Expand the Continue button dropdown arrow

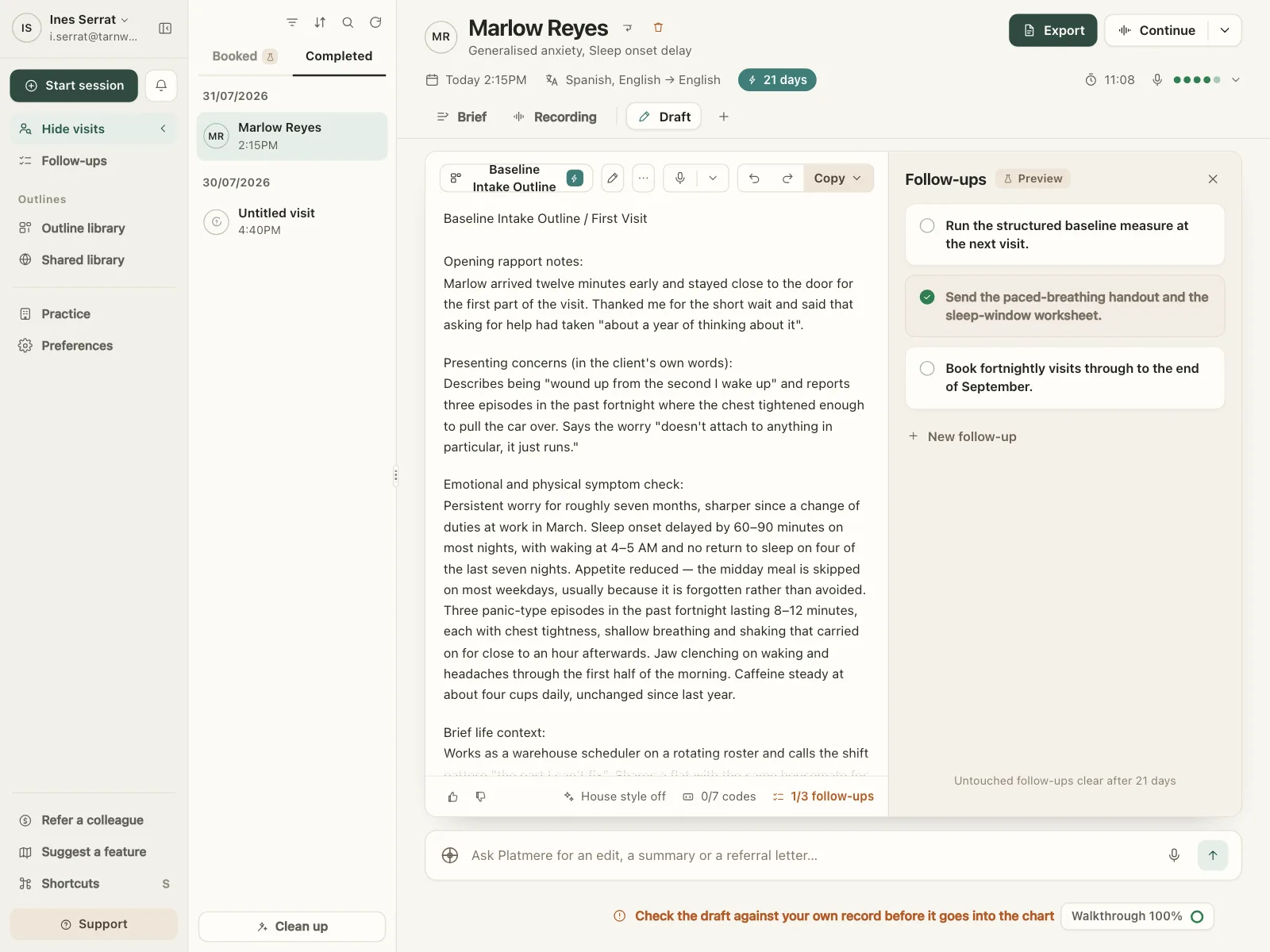tap(1225, 30)
